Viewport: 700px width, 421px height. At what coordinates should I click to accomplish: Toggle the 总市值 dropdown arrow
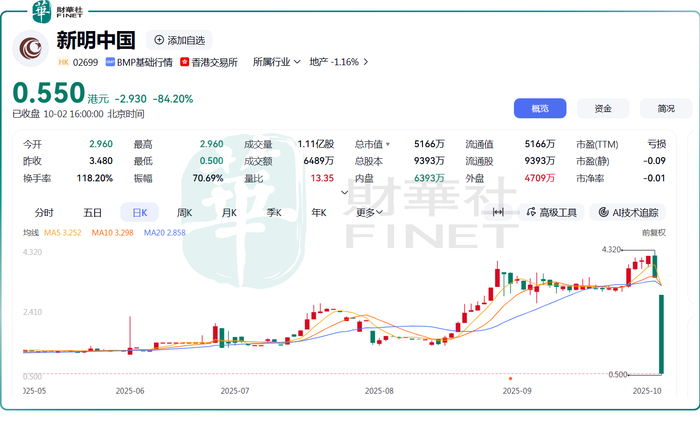[388, 144]
